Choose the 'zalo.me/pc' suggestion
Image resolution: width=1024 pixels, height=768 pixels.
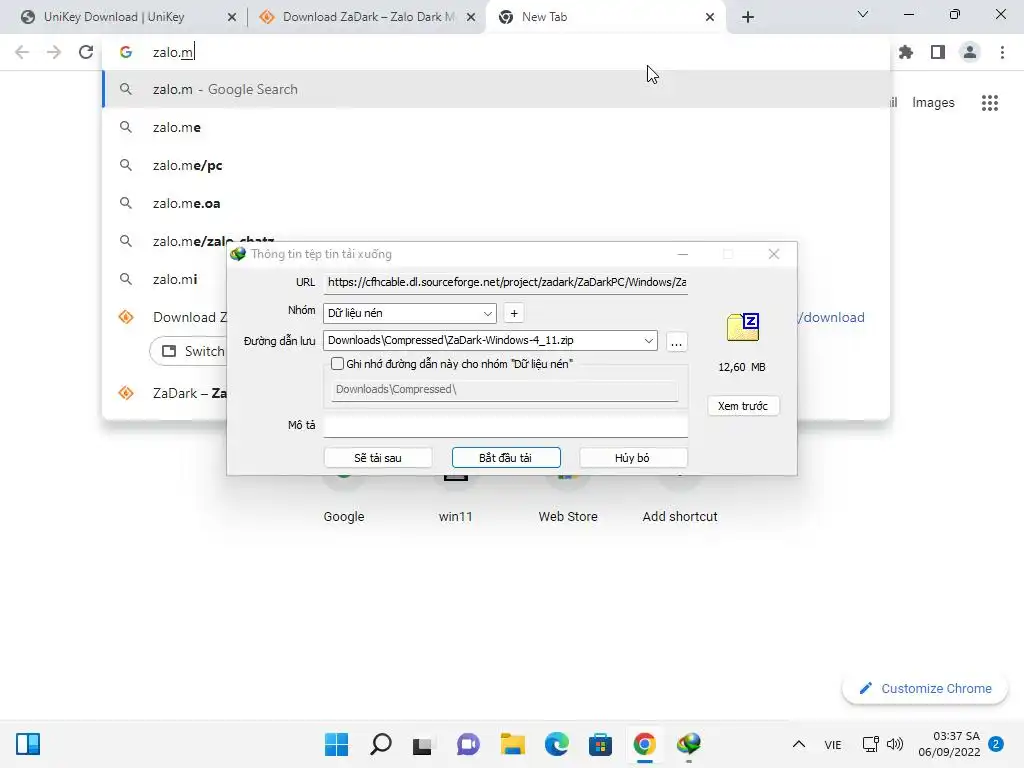point(496,165)
